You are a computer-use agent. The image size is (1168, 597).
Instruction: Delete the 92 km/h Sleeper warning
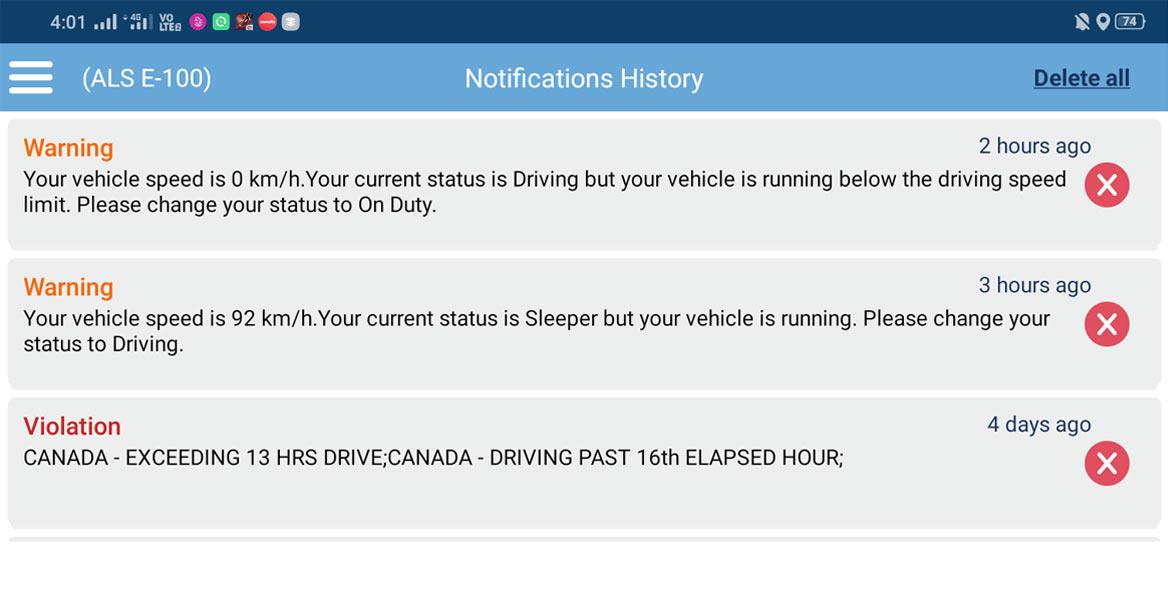pos(1106,324)
